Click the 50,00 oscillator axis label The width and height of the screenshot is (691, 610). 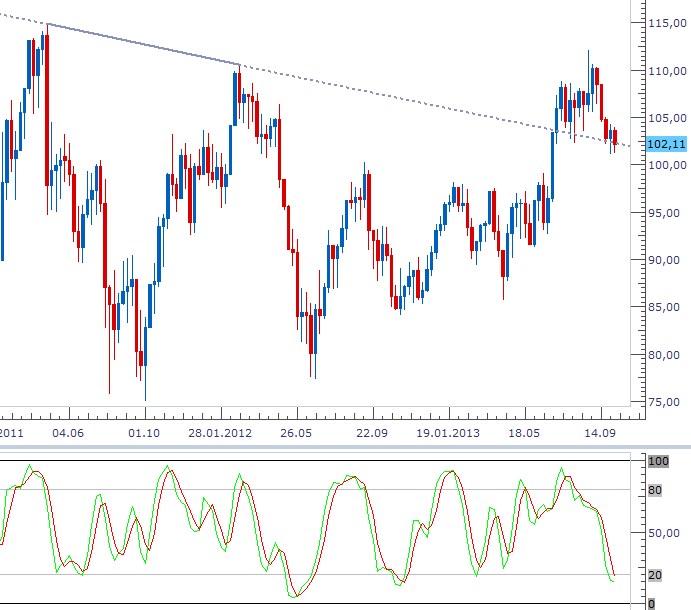pos(664,533)
